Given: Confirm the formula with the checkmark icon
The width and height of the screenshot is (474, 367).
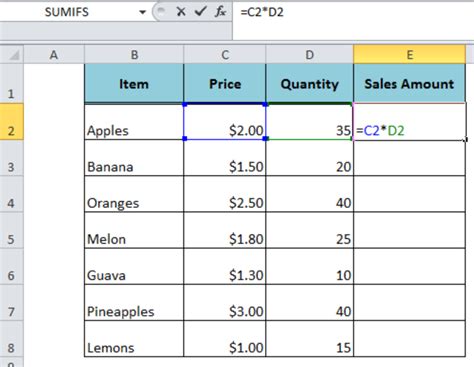Looking at the screenshot, I should point(200,12).
